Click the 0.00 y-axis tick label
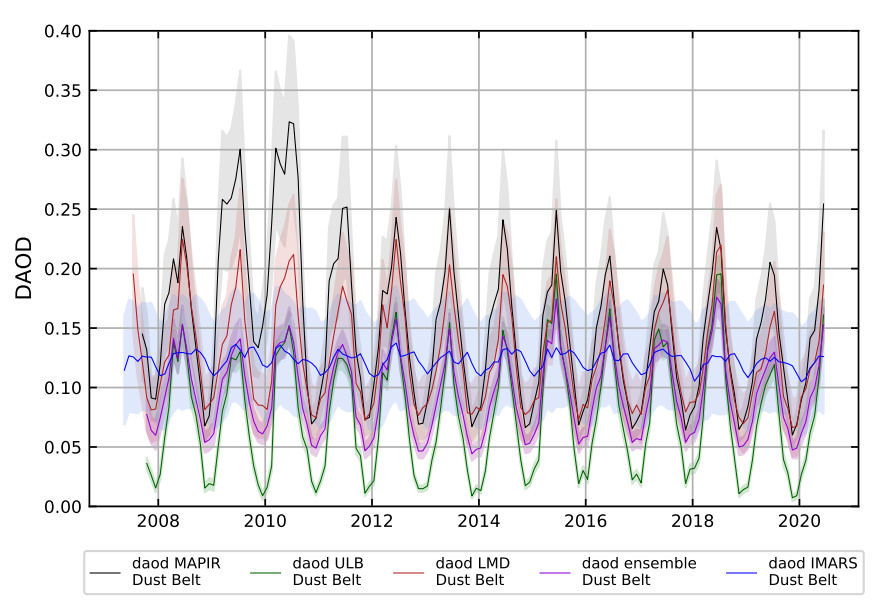The height and width of the screenshot is (608, 892). 62,506
